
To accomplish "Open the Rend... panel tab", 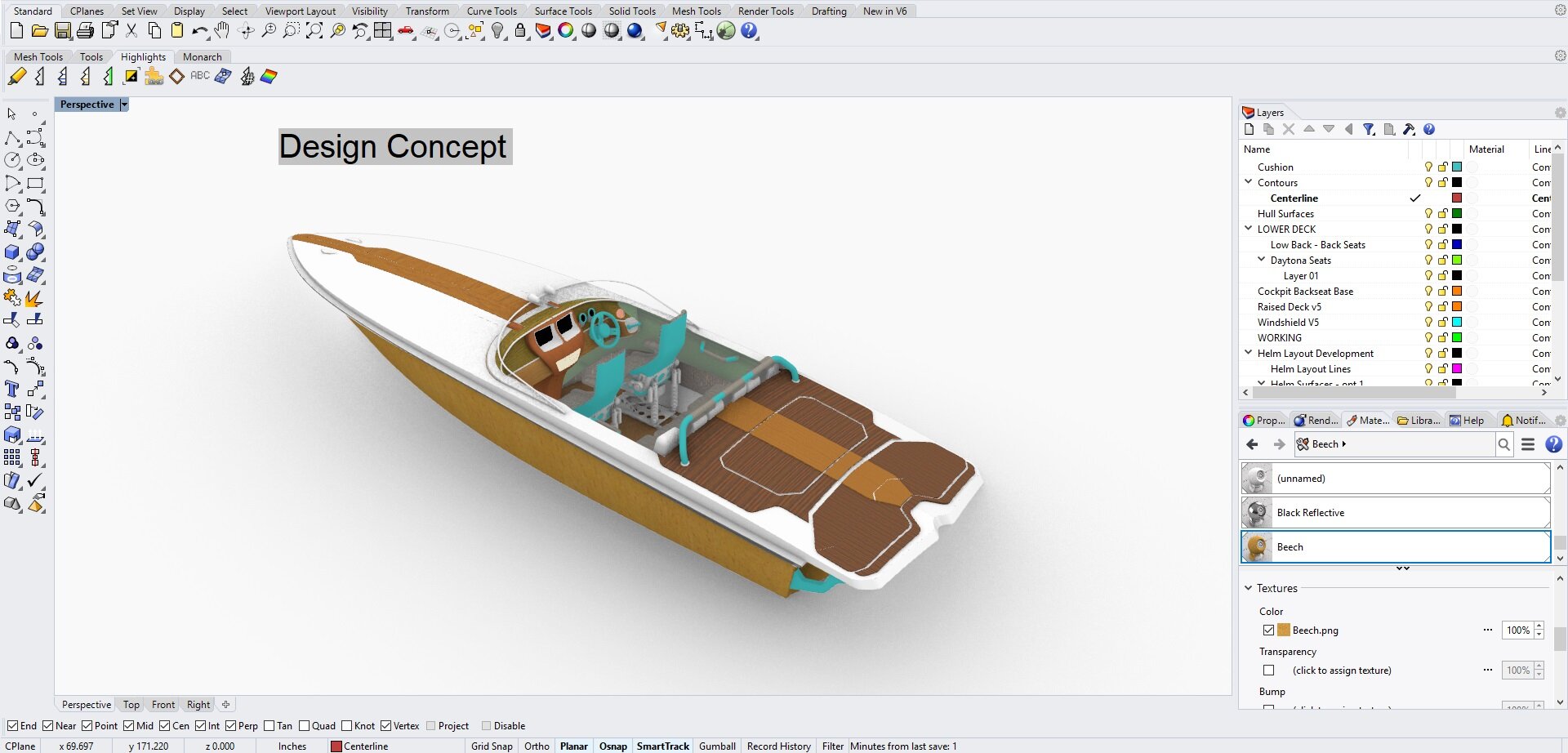I will click(1316, 421).
